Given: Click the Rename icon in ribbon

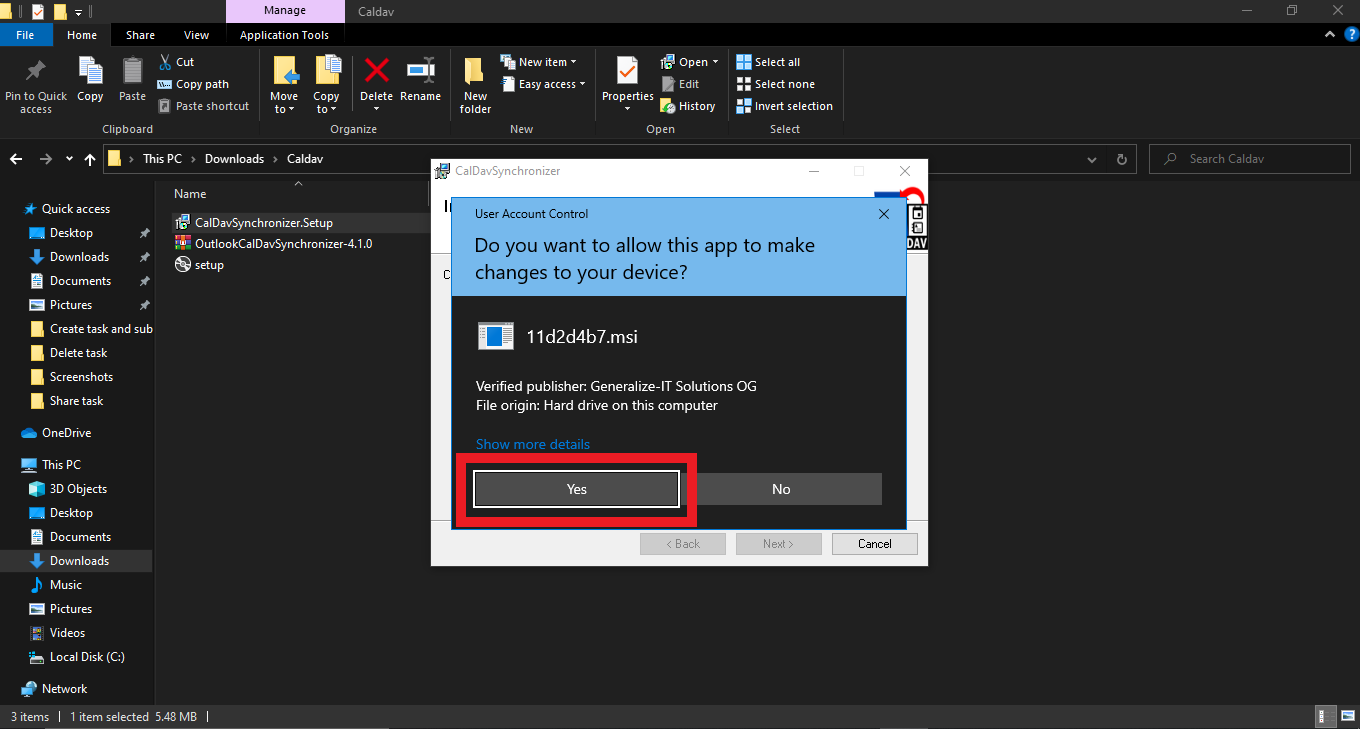Looking at the screenshot, I should tap(420, 72).
